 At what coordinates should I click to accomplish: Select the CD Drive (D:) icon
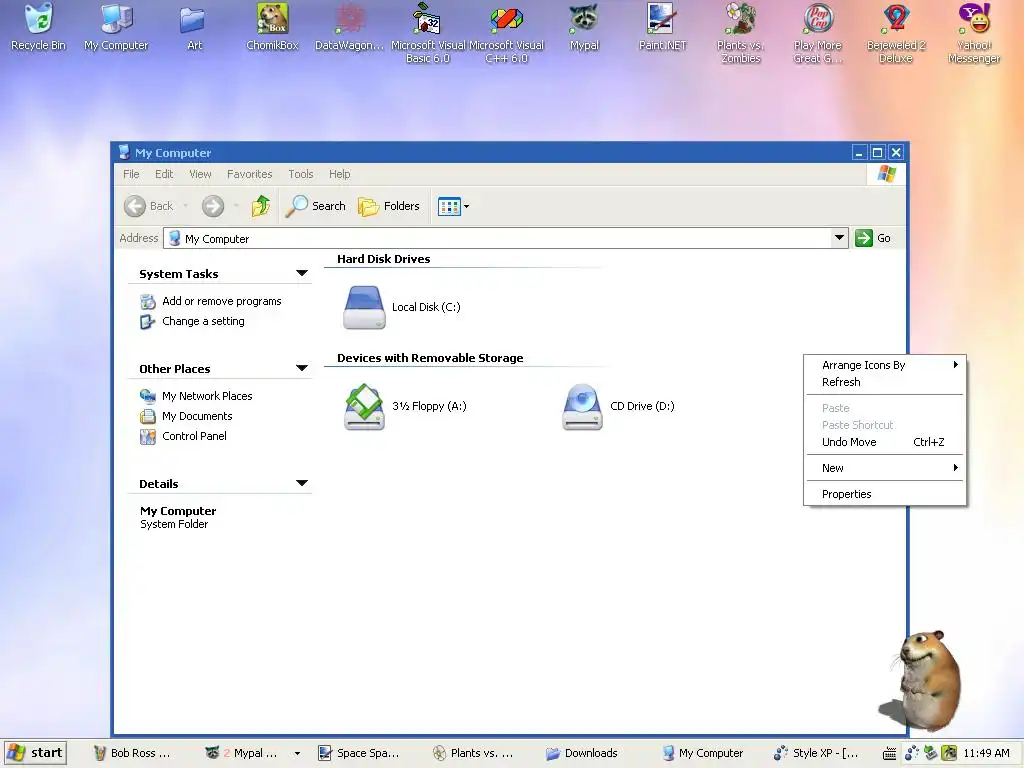click(618, 406)
